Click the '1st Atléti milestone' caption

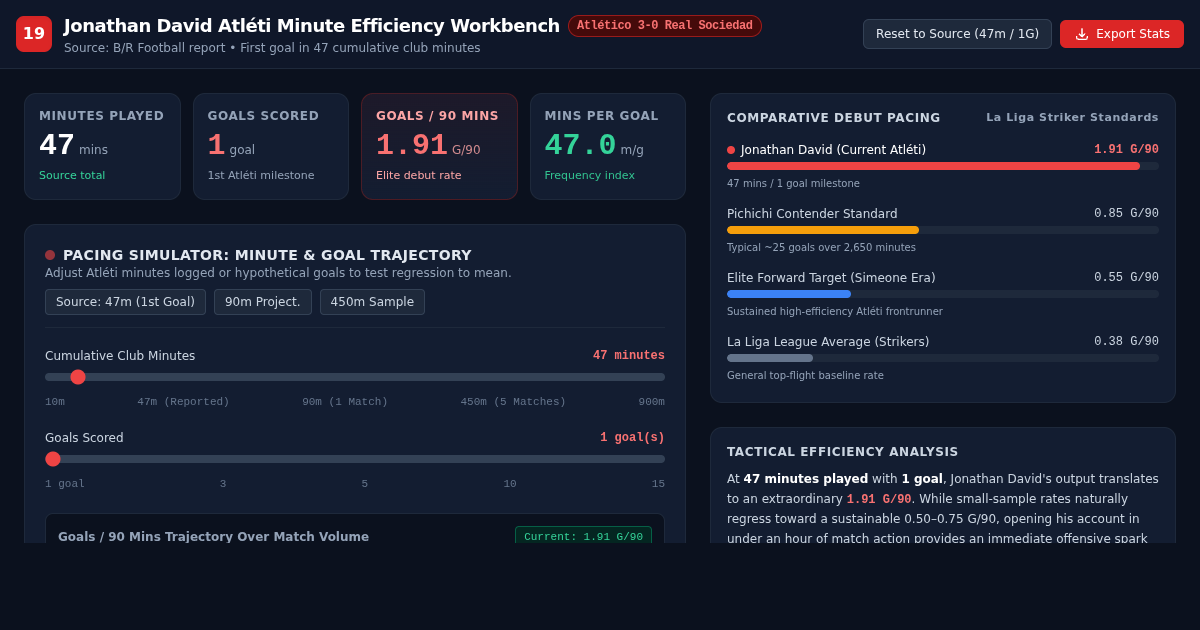pos(261,176)
